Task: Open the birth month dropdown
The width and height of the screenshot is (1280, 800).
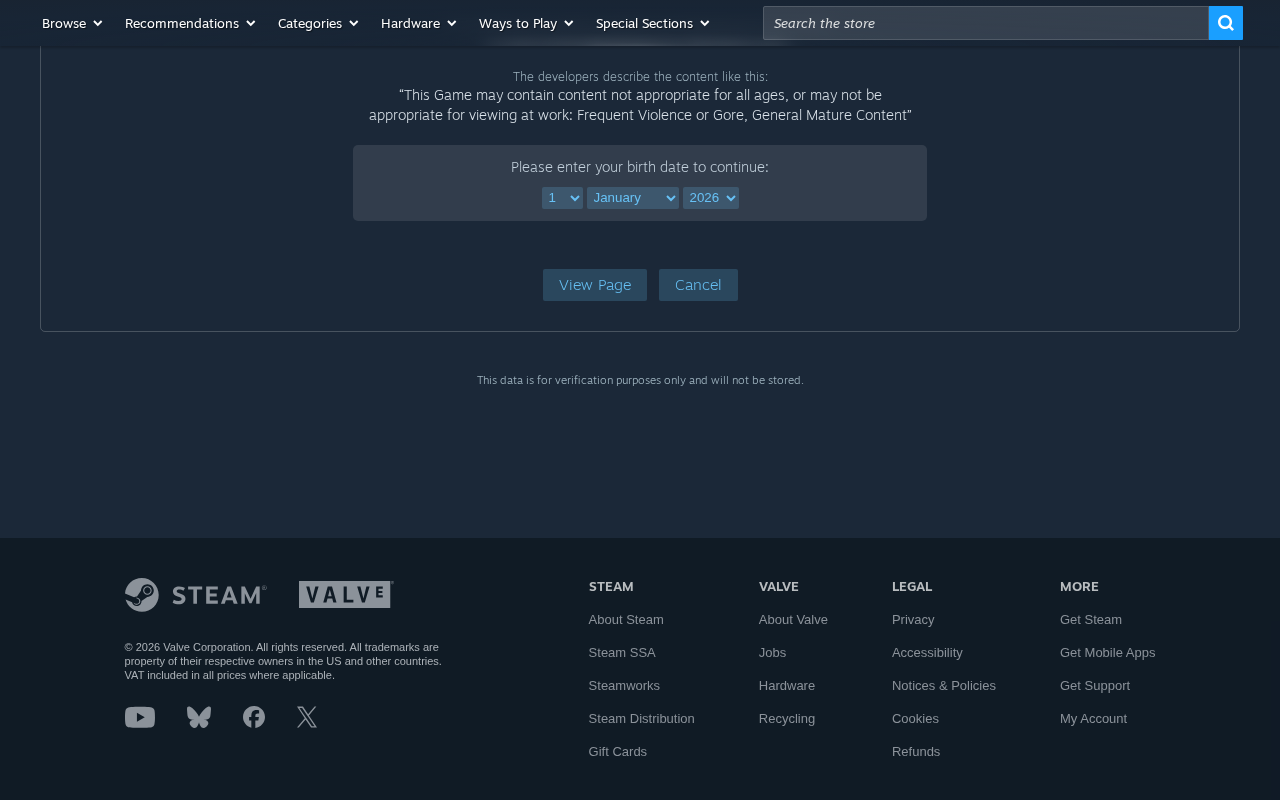Action: coord(633,198)
